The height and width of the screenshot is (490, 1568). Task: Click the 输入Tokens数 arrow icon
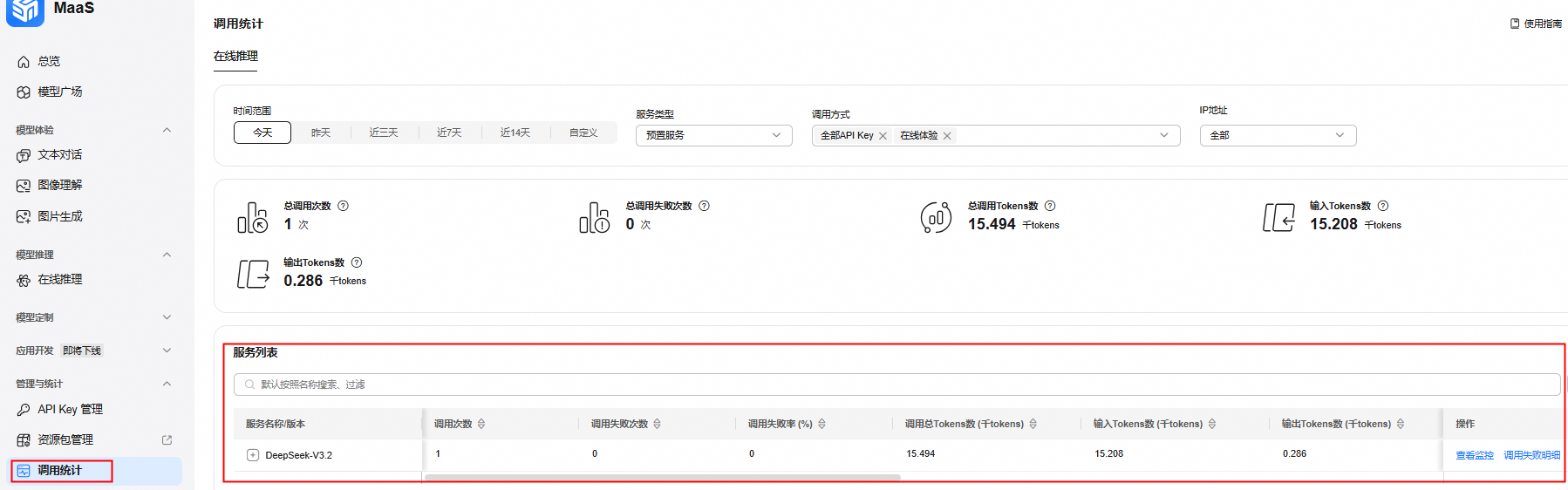[x=1279, y=217]
